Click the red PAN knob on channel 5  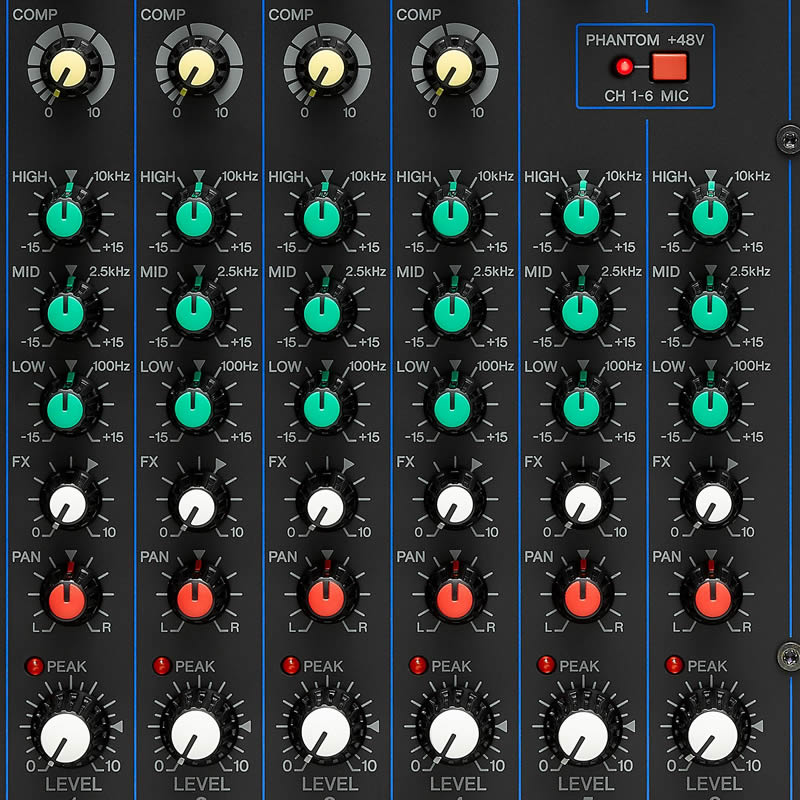pyautogui.click(x=583, y=597)
